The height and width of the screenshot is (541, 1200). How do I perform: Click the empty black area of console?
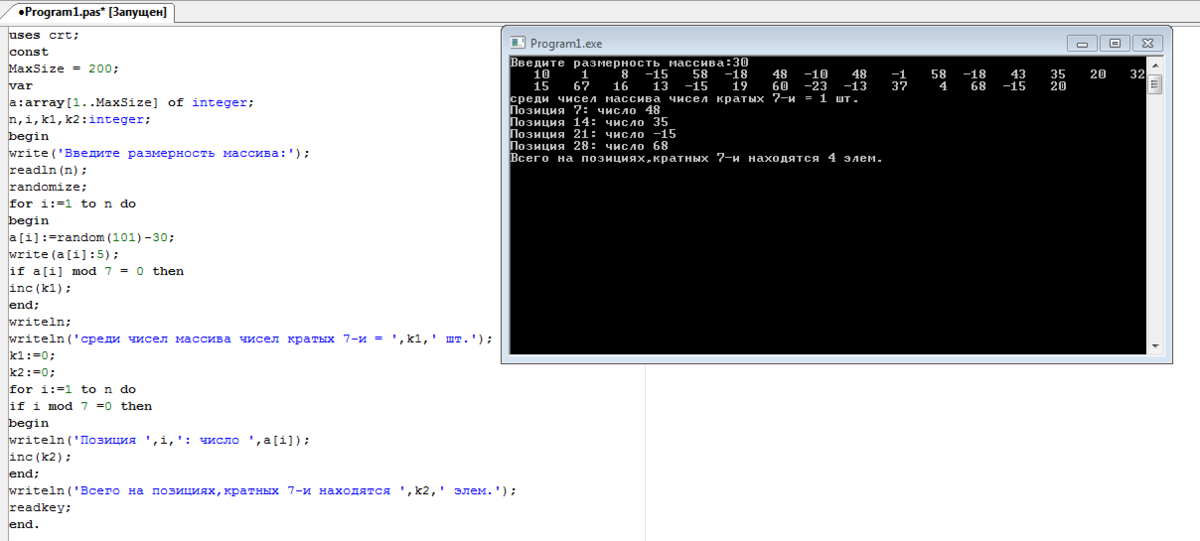(820, 260)
